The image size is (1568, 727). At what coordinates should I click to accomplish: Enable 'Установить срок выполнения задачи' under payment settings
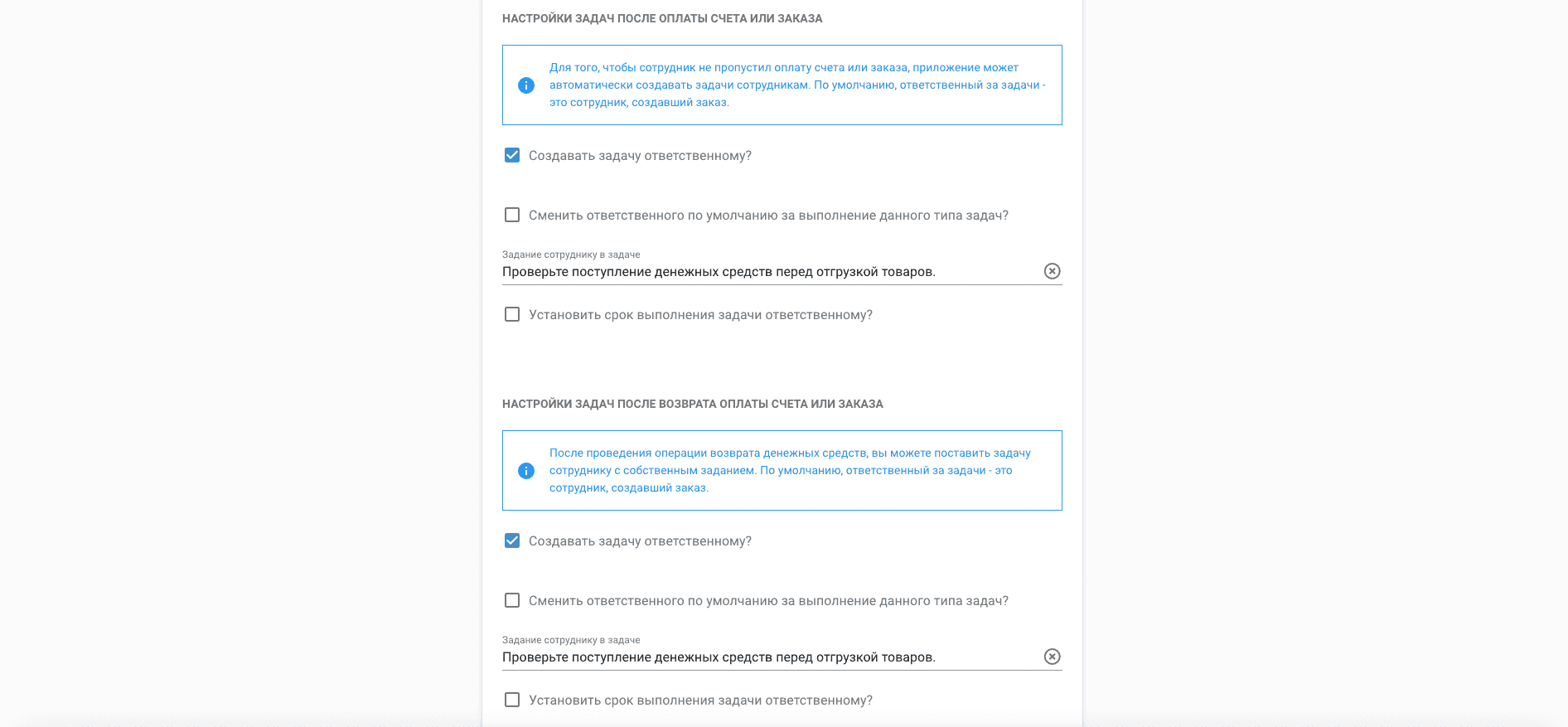point(512,314)
